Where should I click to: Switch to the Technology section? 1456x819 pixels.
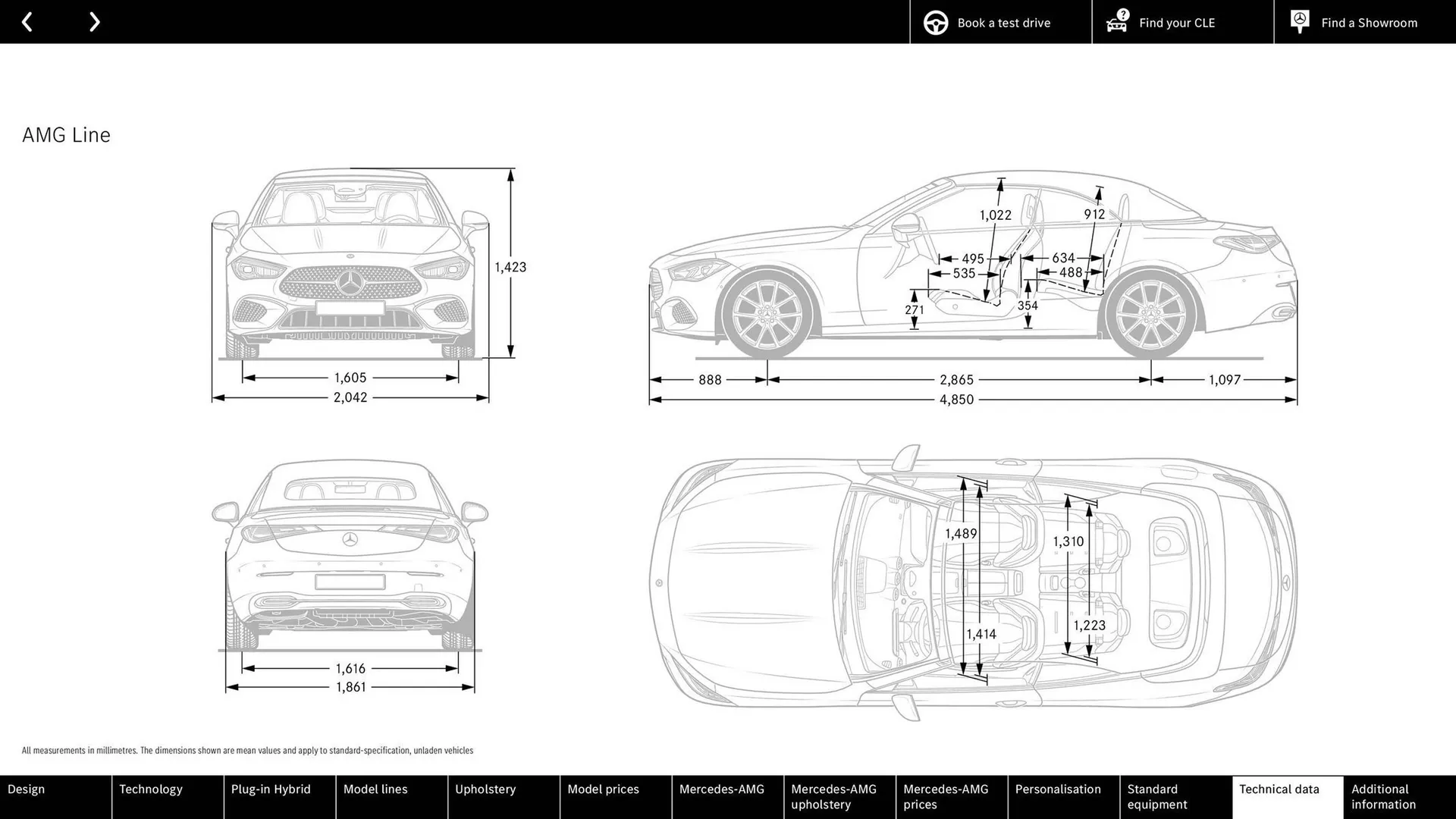pos(150,789)
